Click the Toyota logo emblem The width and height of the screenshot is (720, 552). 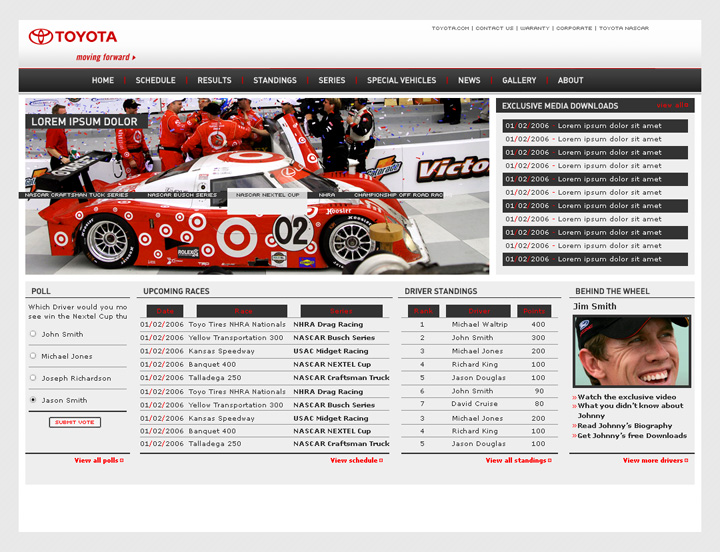click(x=40, y=37)
